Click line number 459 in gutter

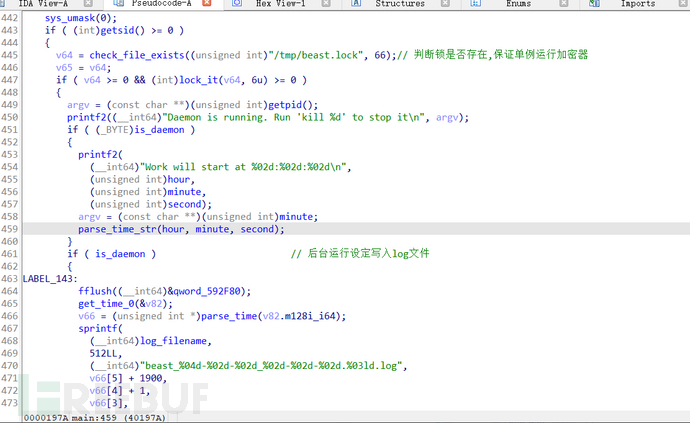[x=10, y=229]
